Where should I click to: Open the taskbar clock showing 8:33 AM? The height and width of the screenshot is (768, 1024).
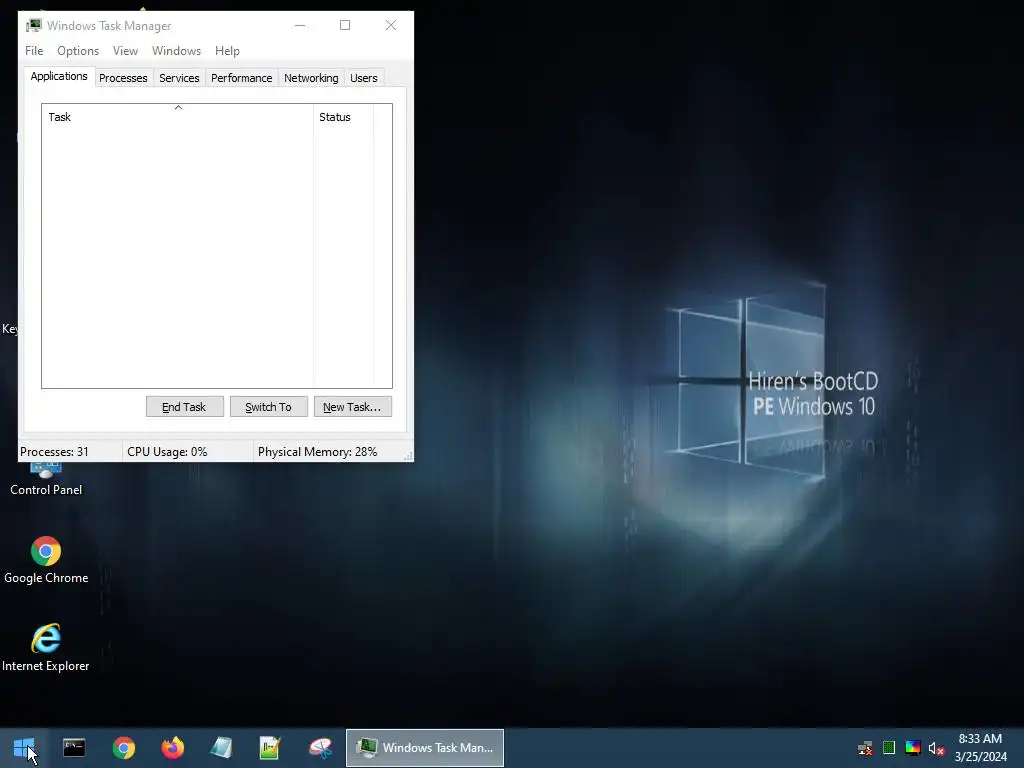coord(980,748)
